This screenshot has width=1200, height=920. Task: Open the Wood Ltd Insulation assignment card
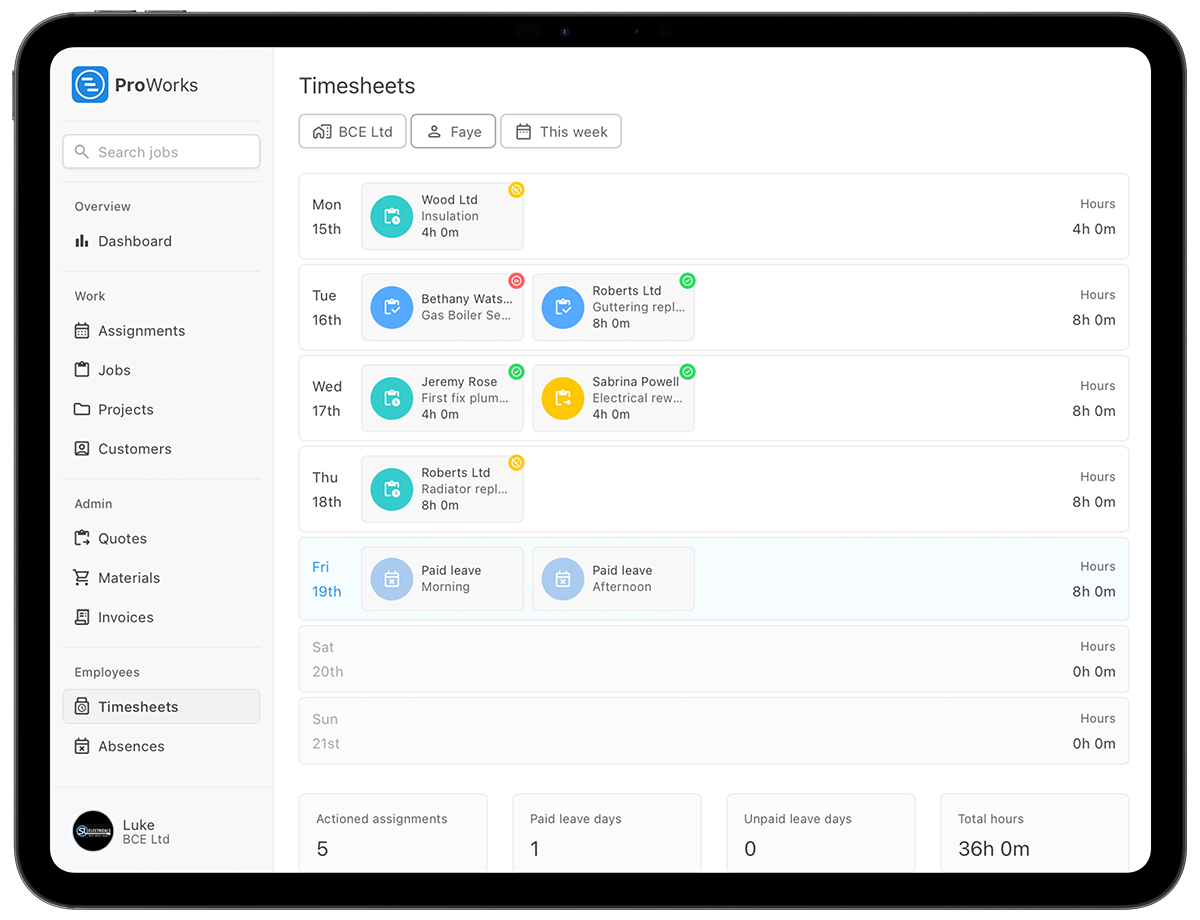click(x=442, y=216)
